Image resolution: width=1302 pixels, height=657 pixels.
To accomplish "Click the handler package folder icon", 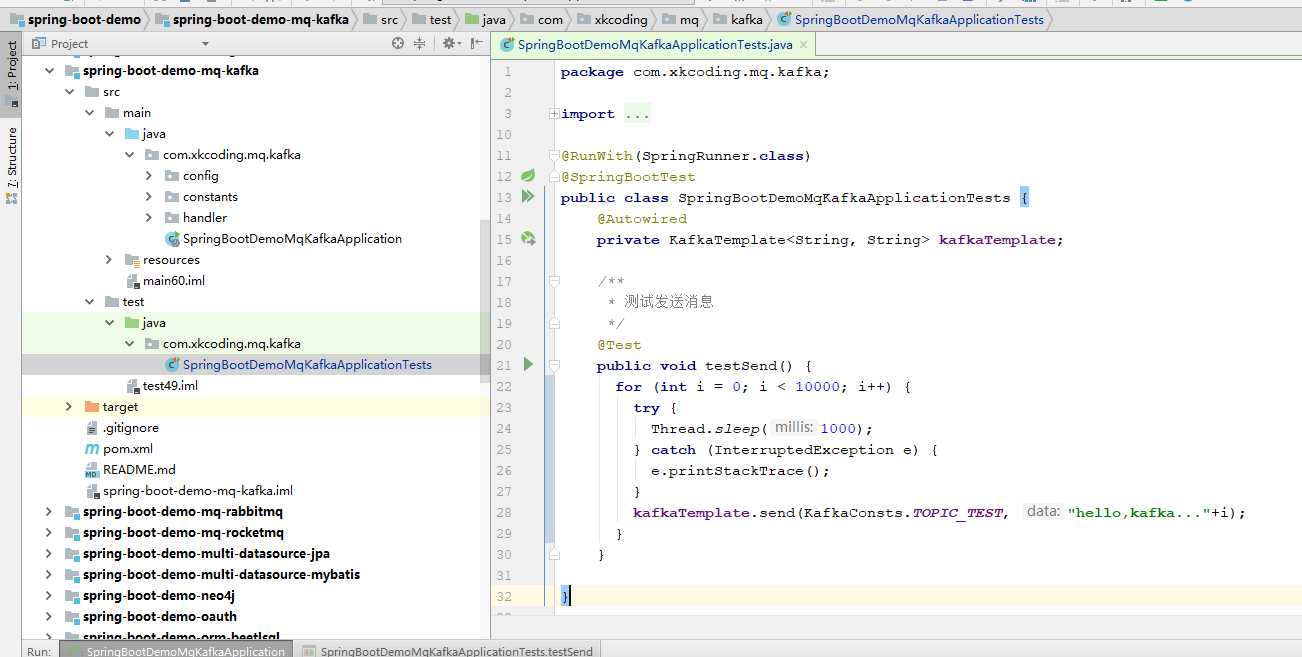I will click(x=172, y=218).
